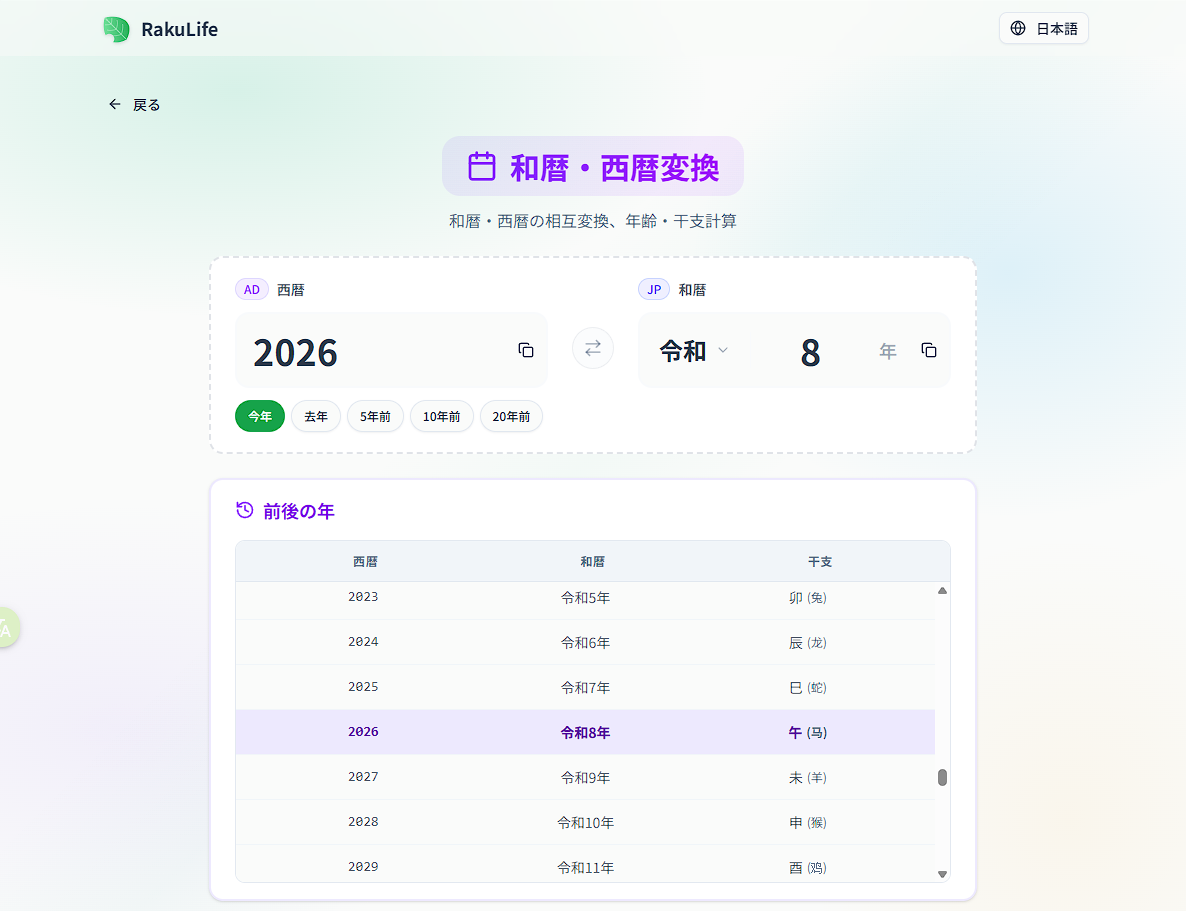Open the 令和 era dropdown
Image resolution: width=1186 pixels, height=911 pixels.
point(694,351)
